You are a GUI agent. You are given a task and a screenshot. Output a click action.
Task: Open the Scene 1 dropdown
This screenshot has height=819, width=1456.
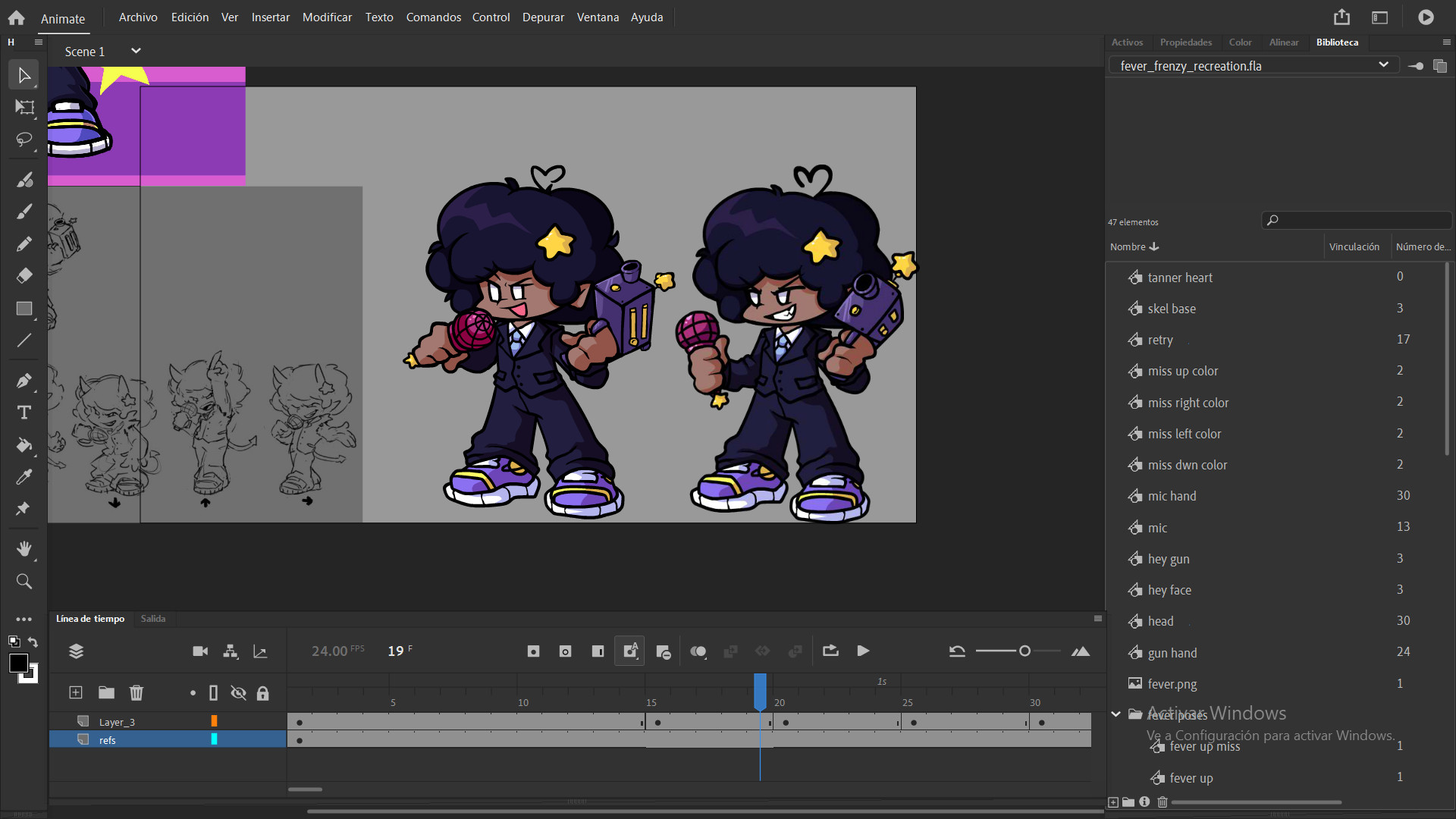[136, 51]
